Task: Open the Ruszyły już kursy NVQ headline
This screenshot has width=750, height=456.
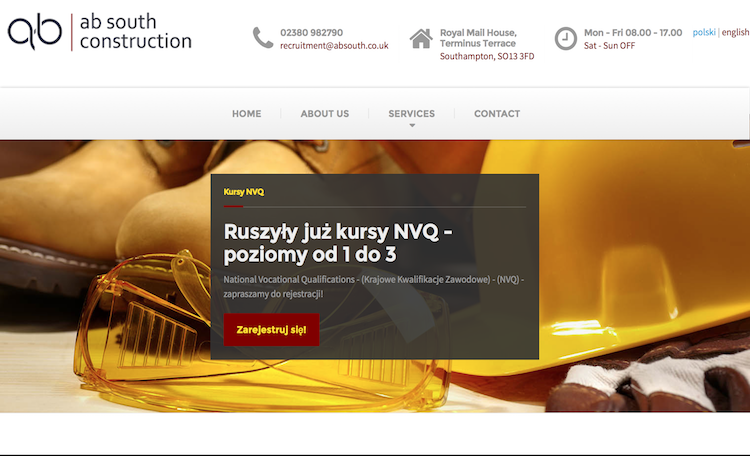Action: point(338,243)
